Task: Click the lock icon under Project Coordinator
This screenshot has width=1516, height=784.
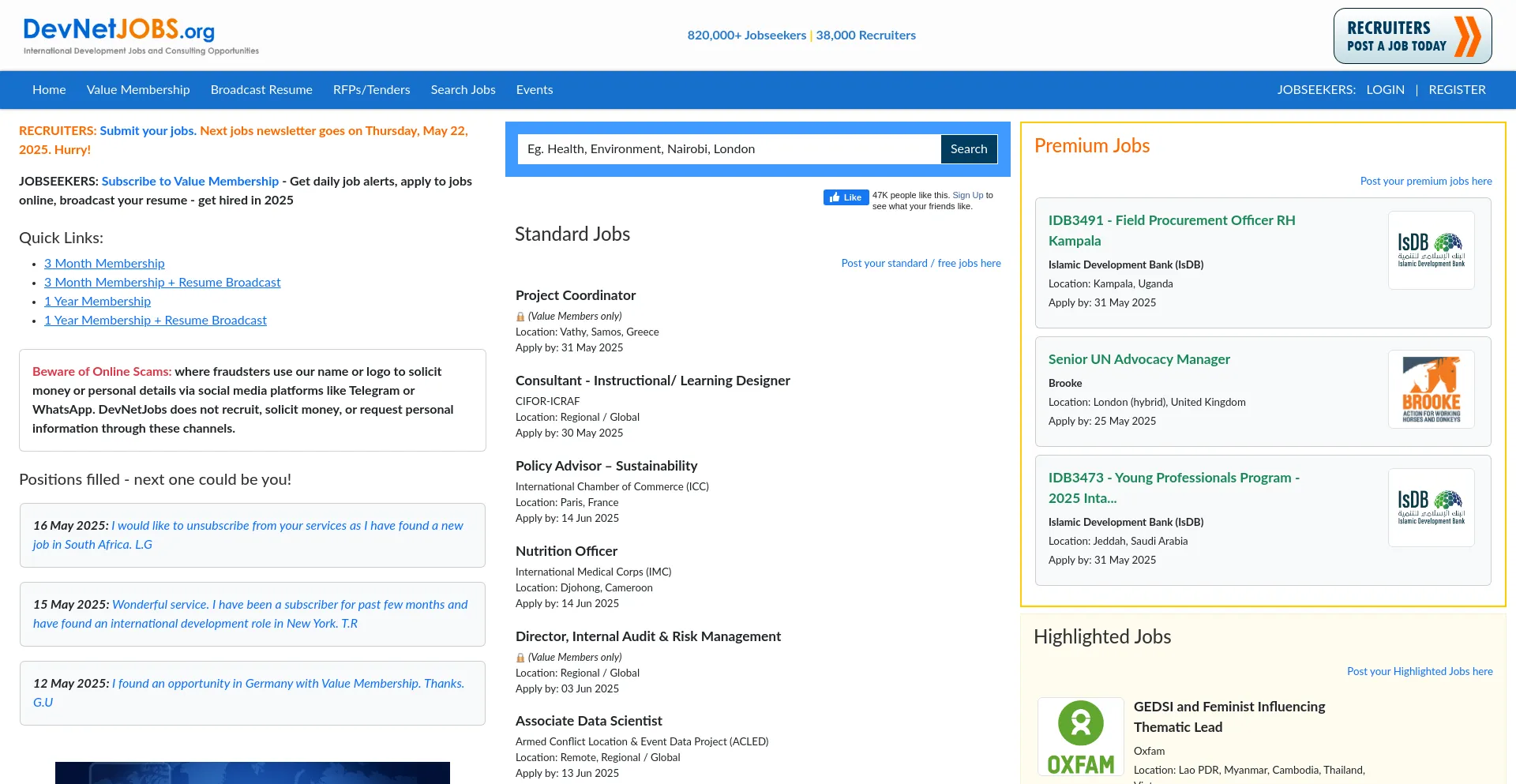Action: click(520, 317)
